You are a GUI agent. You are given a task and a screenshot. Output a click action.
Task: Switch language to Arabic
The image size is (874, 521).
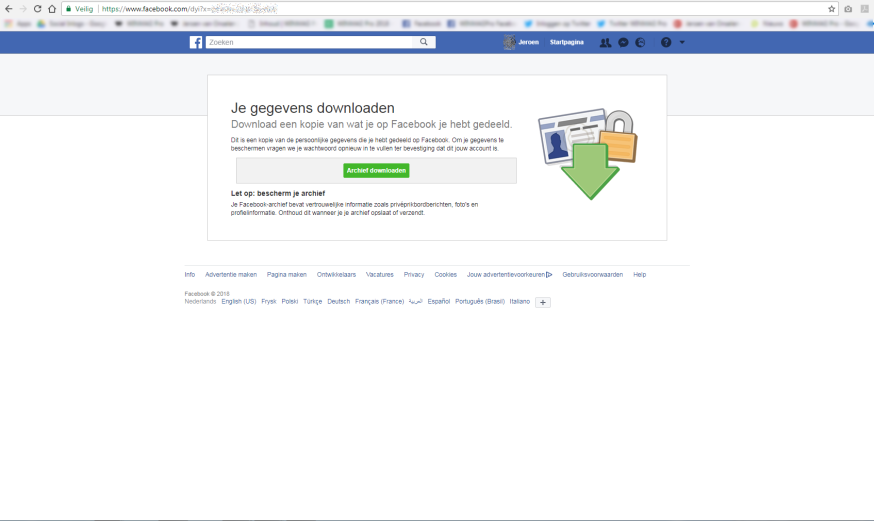tap(415, 301)
